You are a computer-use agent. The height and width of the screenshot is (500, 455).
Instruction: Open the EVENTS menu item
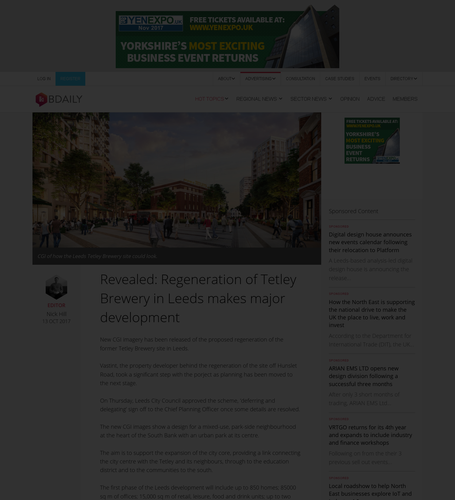(x=372, y=79)
